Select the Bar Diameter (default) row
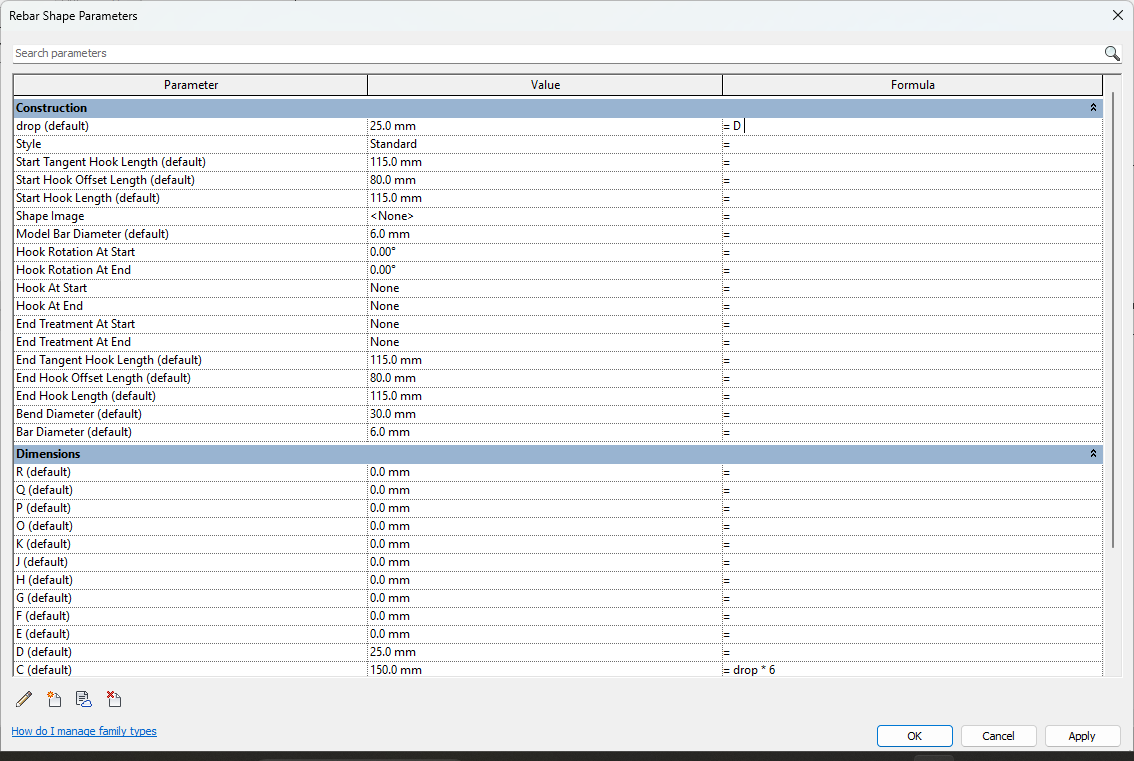This screenshot has width=1134, height=761. [190, 431]
